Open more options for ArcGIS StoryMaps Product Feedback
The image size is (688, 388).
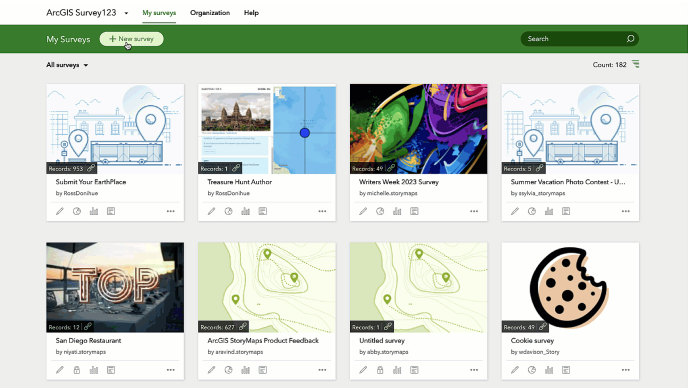point(322,370)
